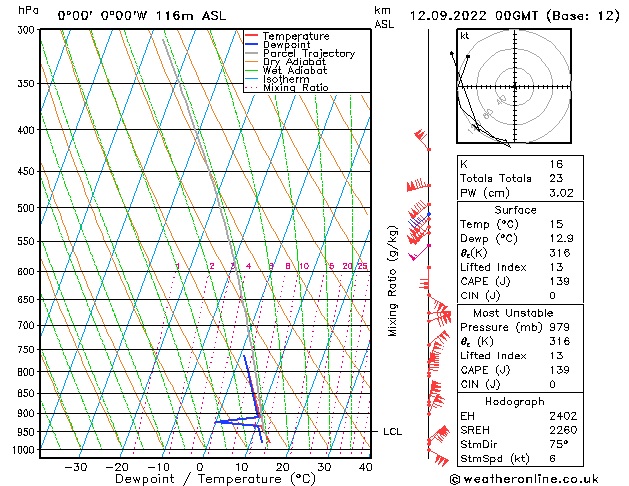Viewport: 629px width, 486px height.
Task: Click the '1000' pressure level label
Action: [x=24, y=450]
